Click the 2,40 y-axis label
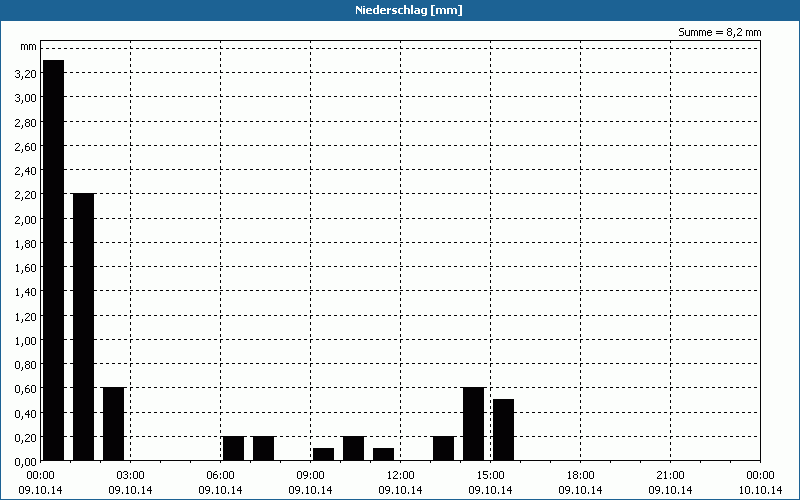Viewport: 800px width, 500px height. [26, 171]
